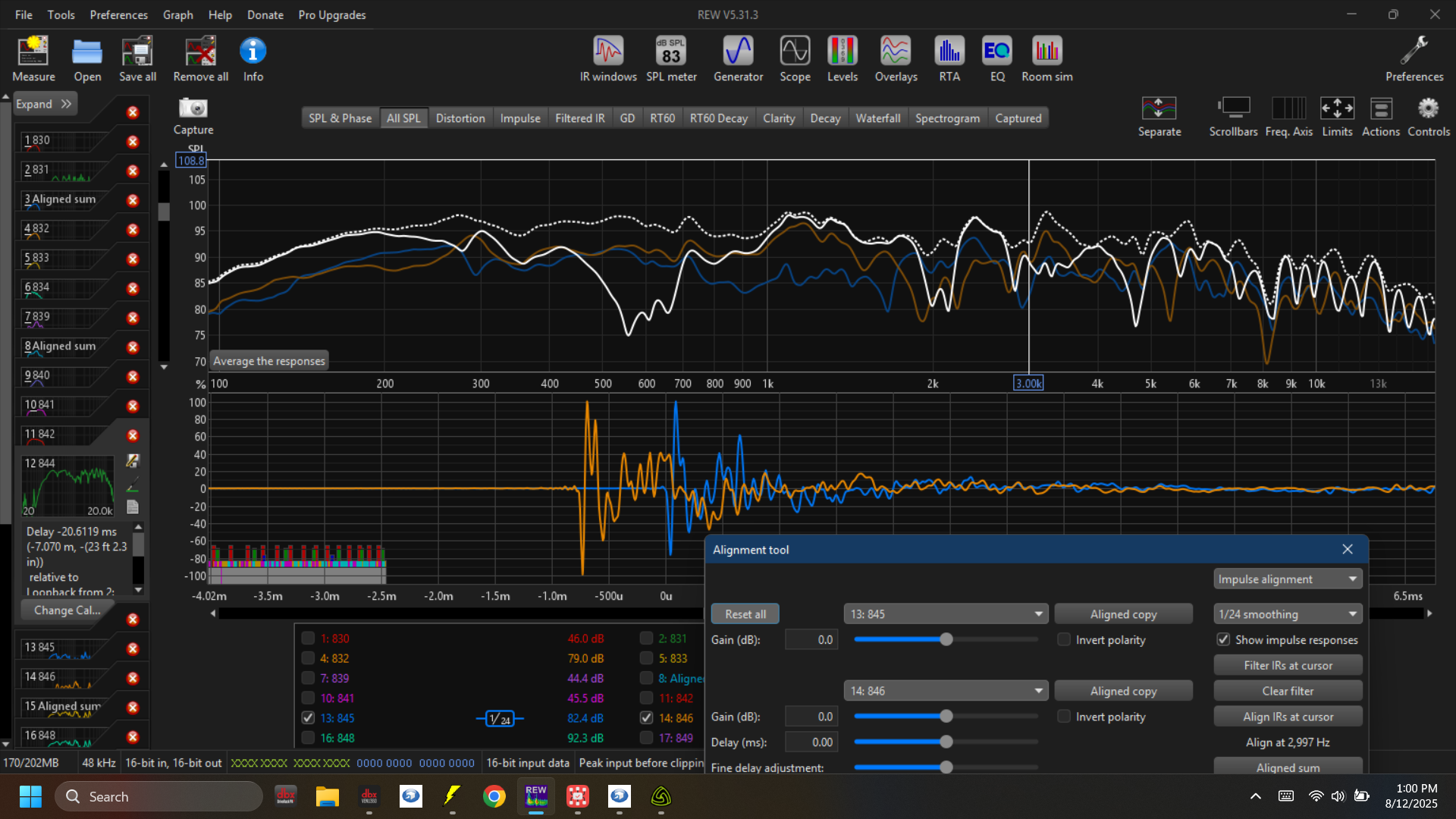This screenshot has width=1456, height=819.
Task: Toggle Show impulse responses checkbox
Action: [1223, 639]
